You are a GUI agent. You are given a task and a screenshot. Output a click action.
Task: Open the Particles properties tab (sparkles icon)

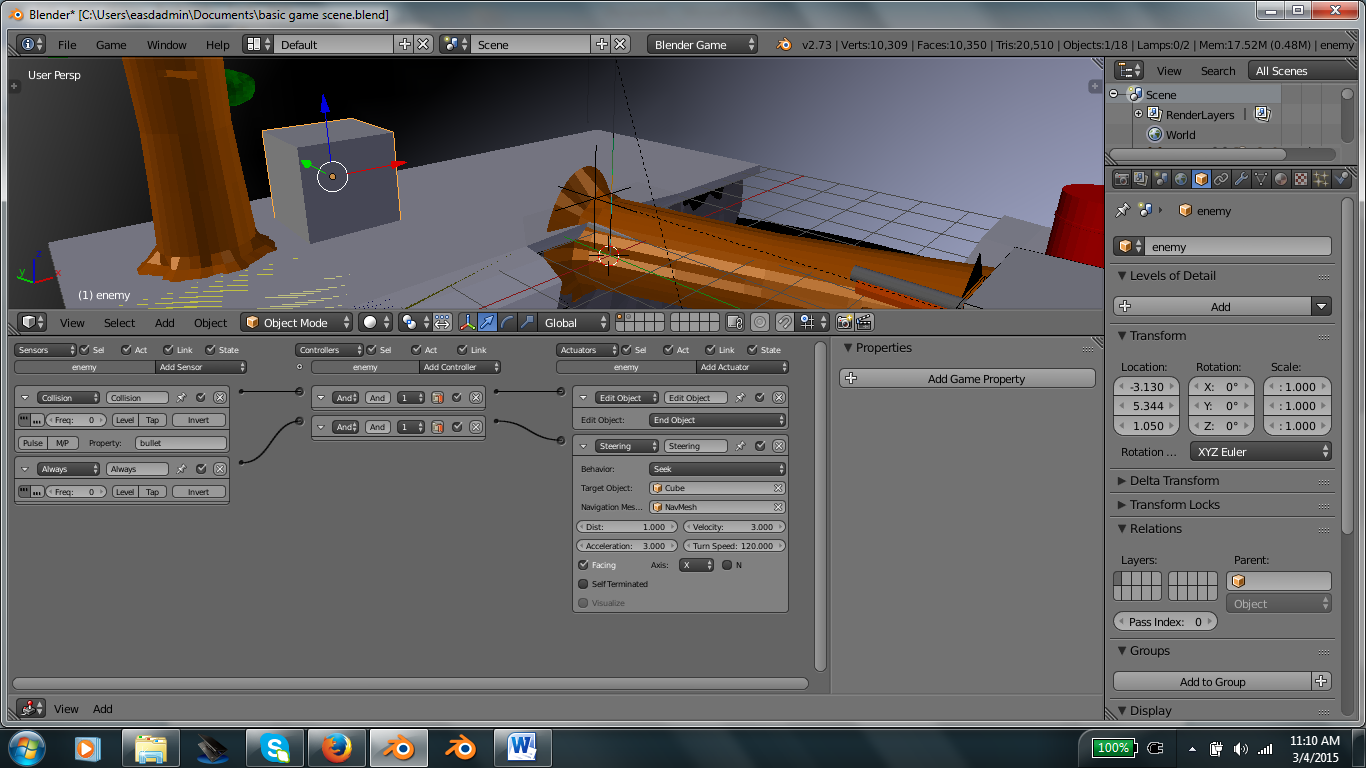coord(1321,179)
